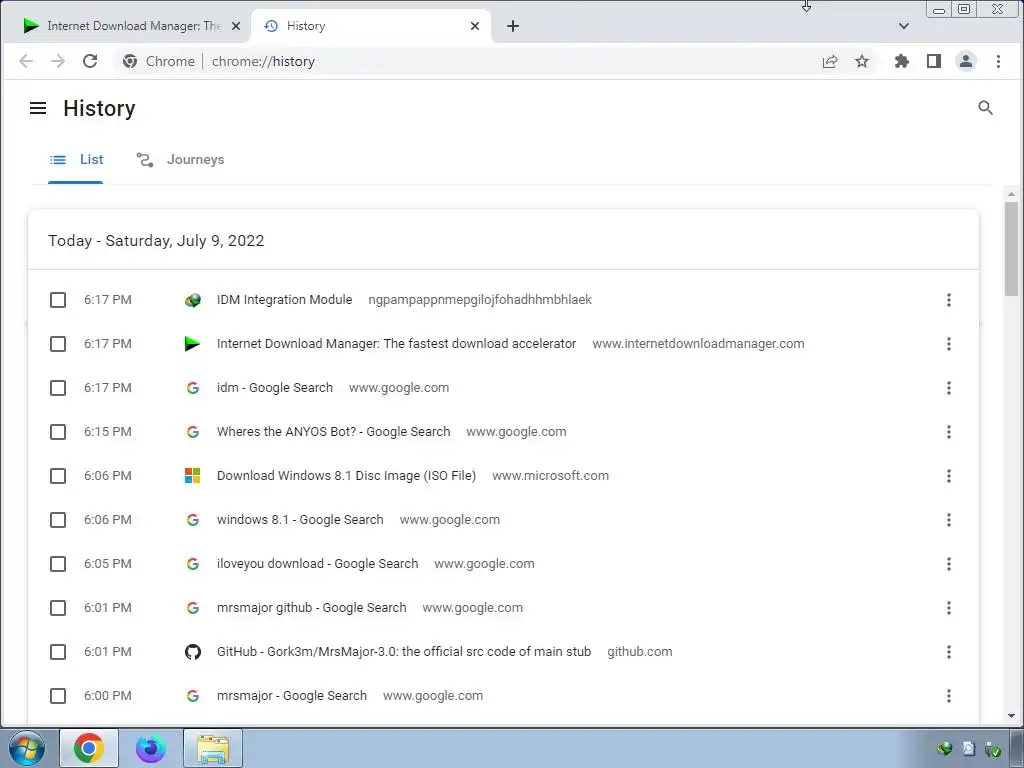Toggle the Chrome side panel icon
Image resolution: width=1024 pixels, height=768 pixels.
tap(934, 61)
